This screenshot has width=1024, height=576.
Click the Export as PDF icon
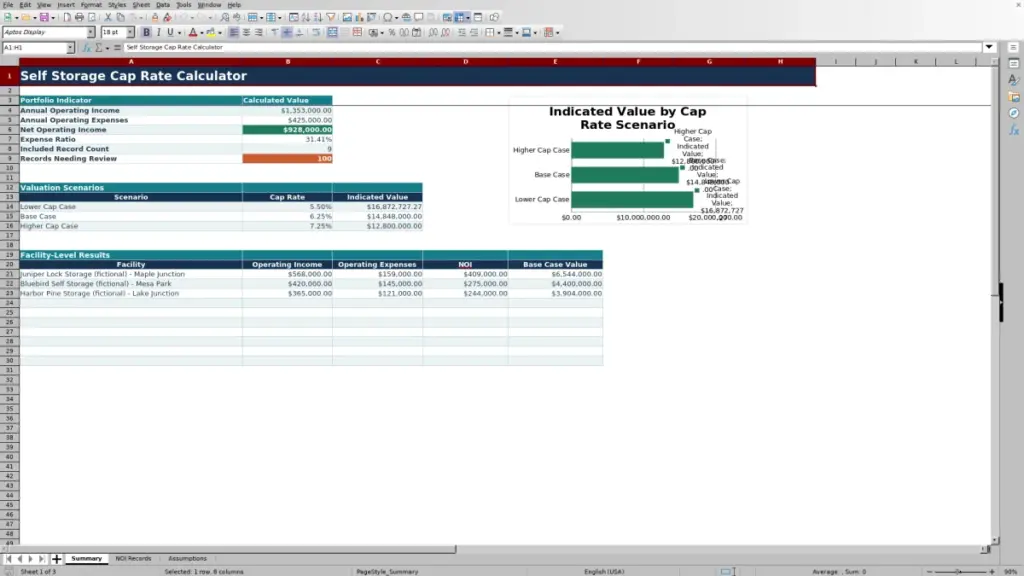pyautogui.click(x=67, y=18)
